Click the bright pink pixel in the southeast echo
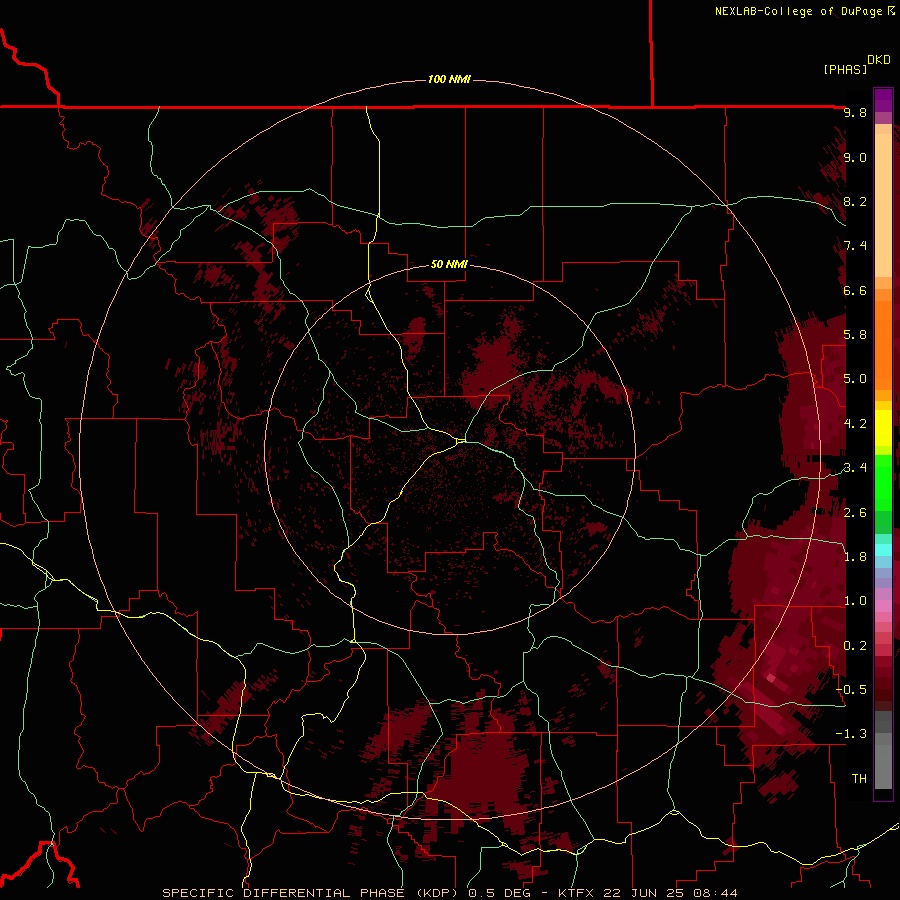900x900 pixels. click(x=771, y=678)
